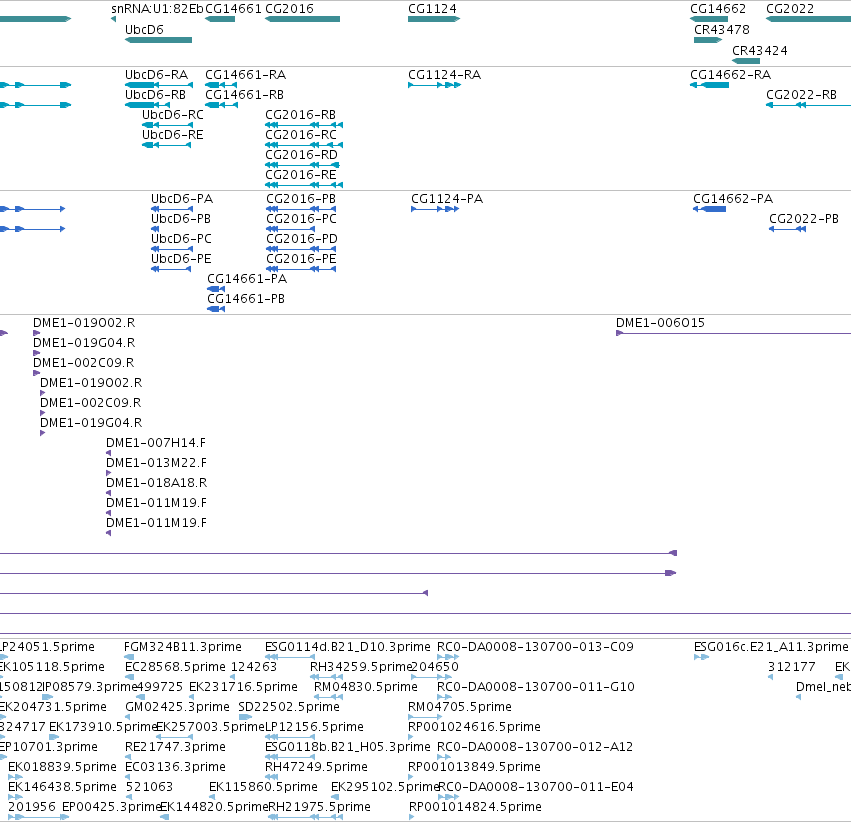851x822 pixels.
Task: Select EST GM02425.3prime
Action: pos(177,707)
